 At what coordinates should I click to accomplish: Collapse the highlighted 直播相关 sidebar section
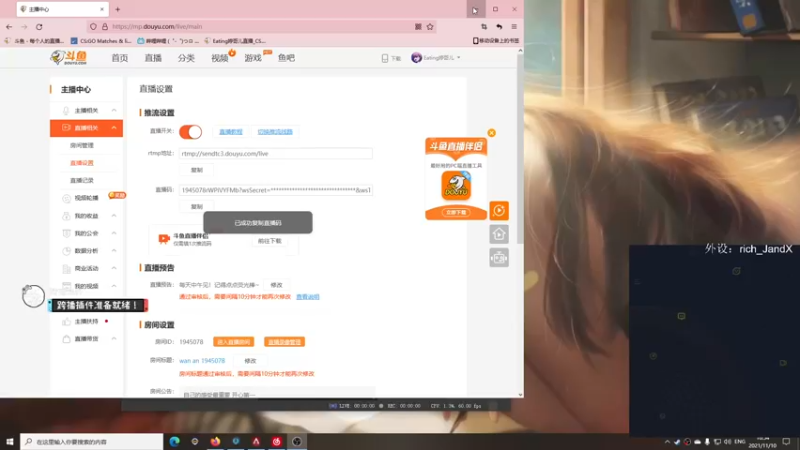point(114,128)
